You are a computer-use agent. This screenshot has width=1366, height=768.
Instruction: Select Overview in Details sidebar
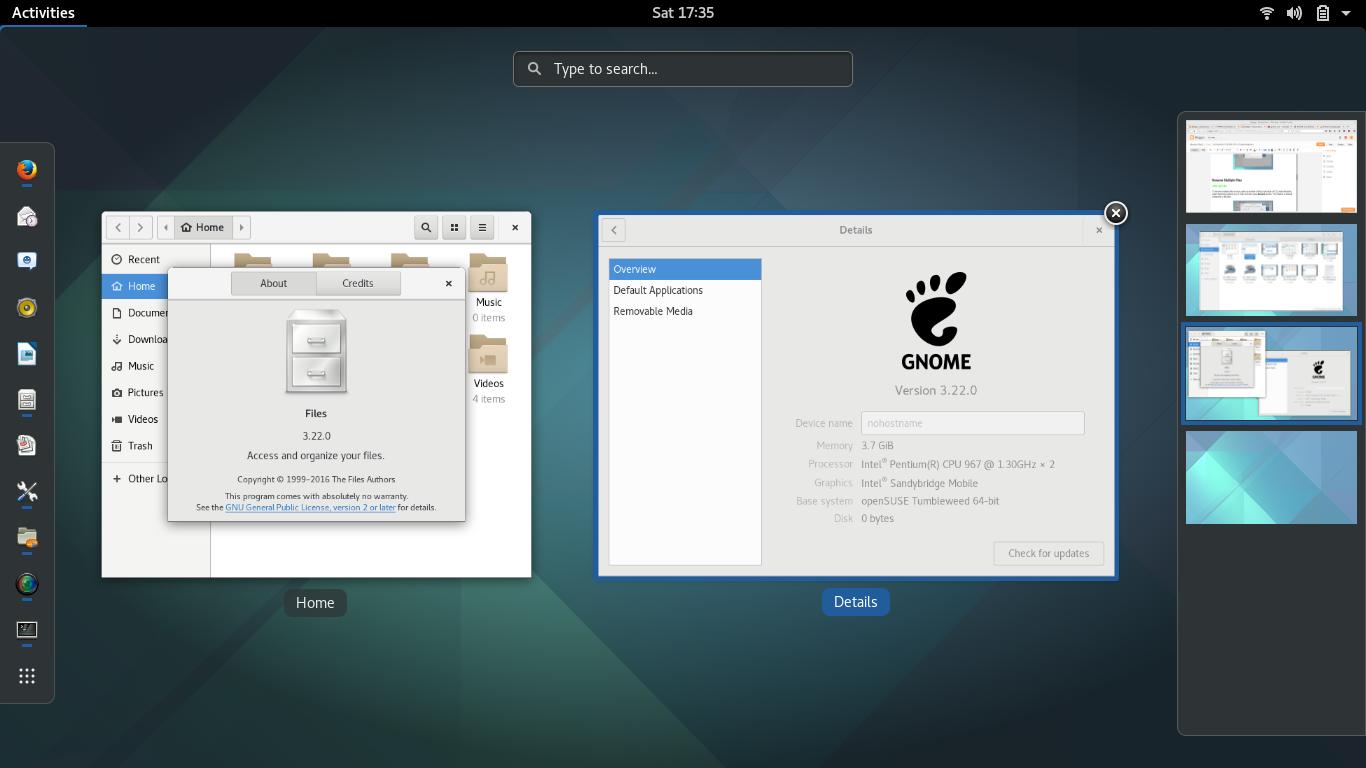pyautogui.click(x=685, y=269)
